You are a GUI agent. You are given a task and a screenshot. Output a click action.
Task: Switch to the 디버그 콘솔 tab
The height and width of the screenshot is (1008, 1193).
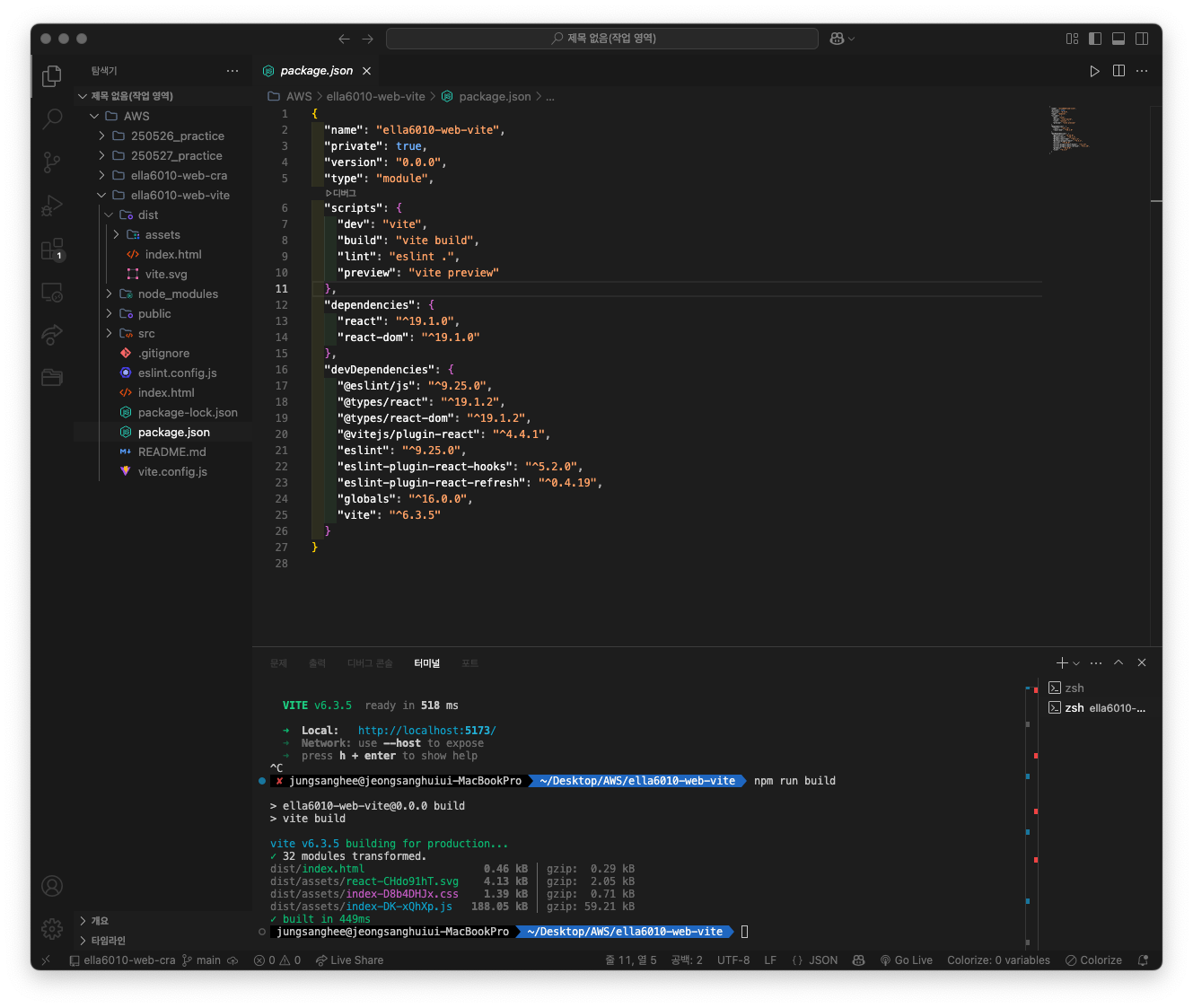[370, 663]
